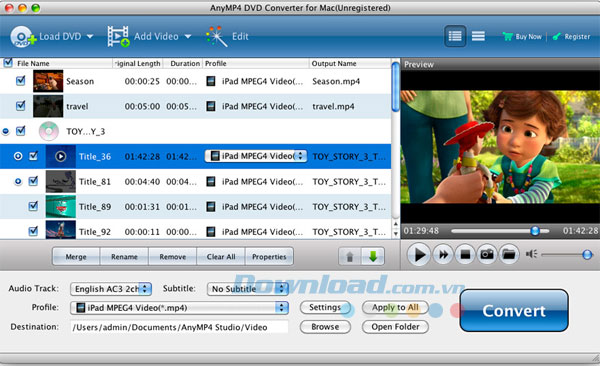Open the Properties button
This screenshot has height=366, width=600.
pyautogui.click(x=269, y=257)
